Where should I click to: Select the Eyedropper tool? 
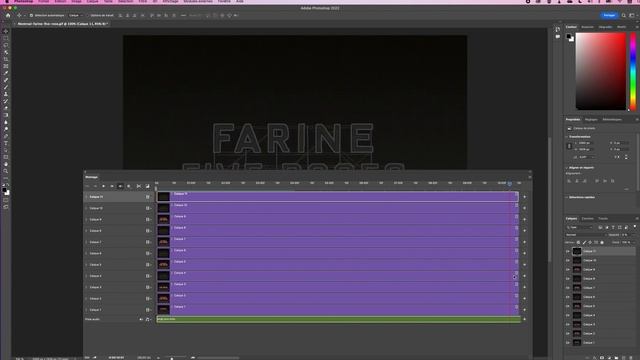(6, 73)
